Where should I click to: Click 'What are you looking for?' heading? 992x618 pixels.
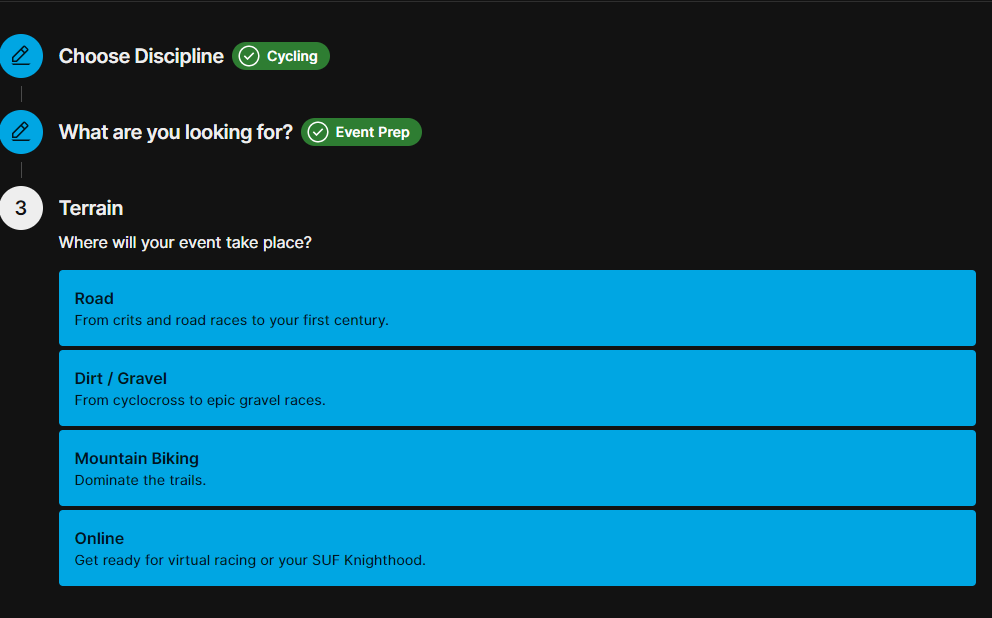(175, 132)
